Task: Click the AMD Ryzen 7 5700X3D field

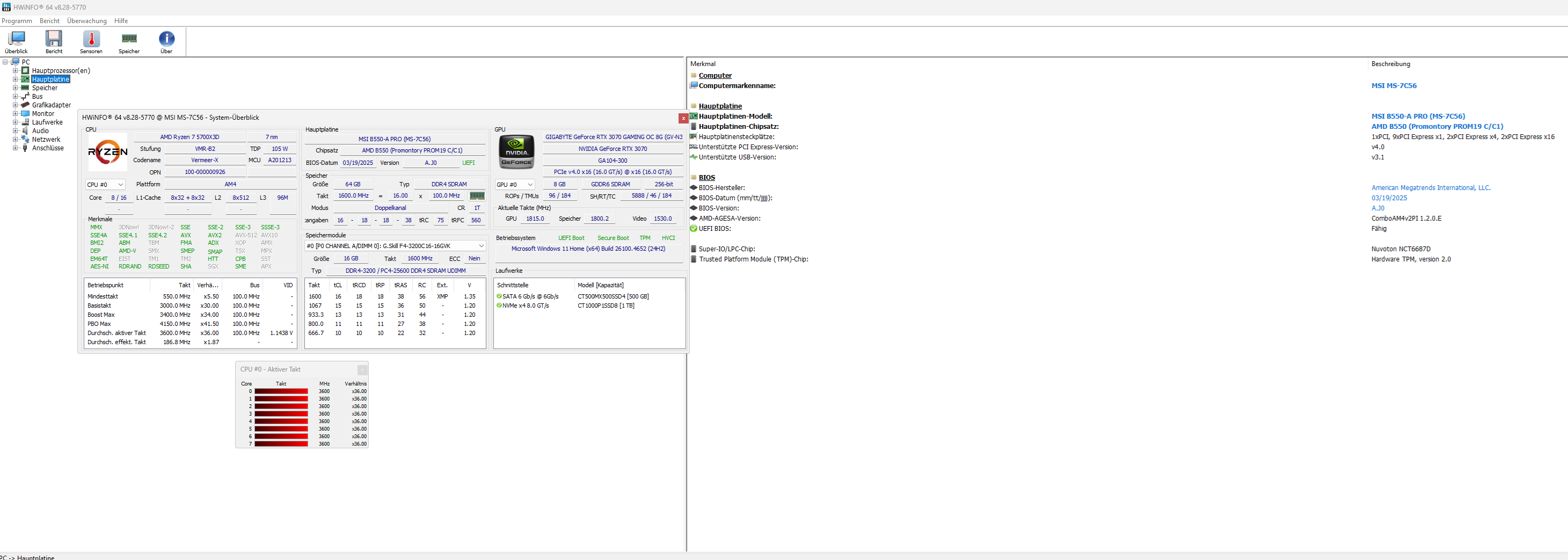Action: [x=189, y=137]
